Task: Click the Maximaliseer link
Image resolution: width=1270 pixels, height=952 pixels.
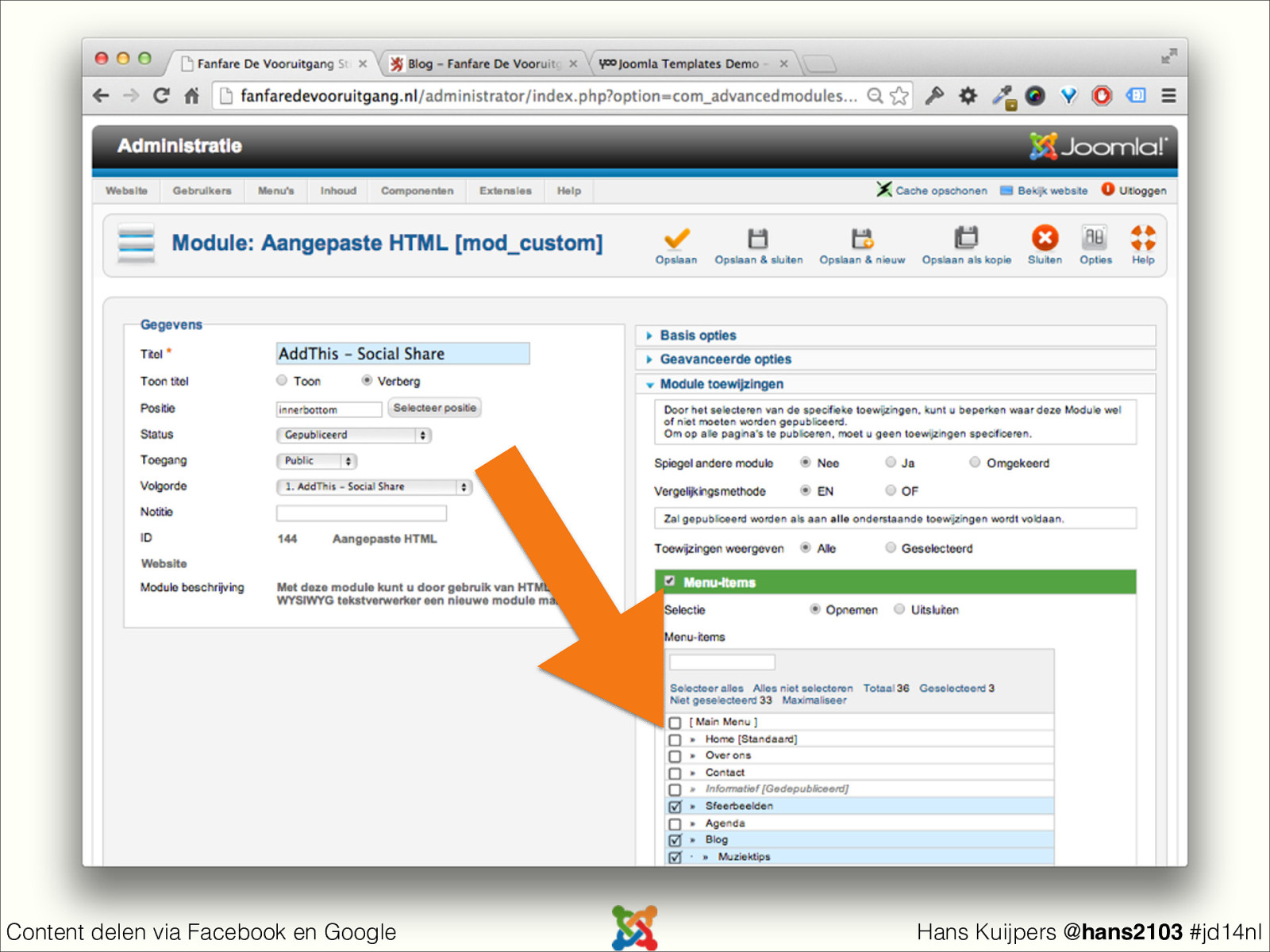Action: point(814,701)
